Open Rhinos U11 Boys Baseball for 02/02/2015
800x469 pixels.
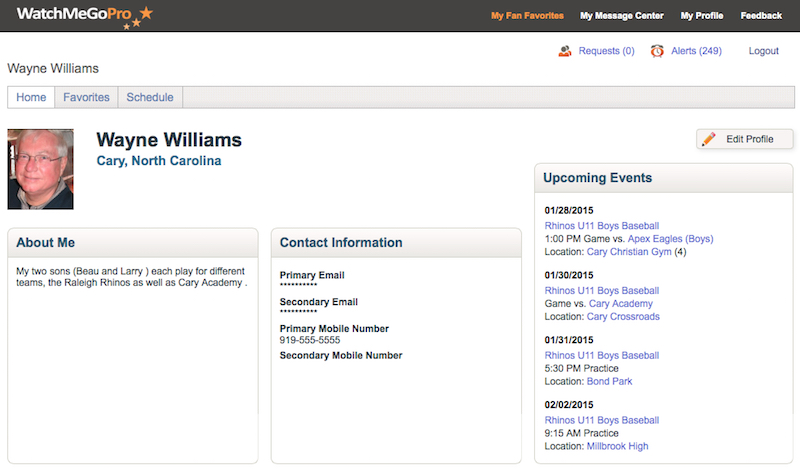602,420
